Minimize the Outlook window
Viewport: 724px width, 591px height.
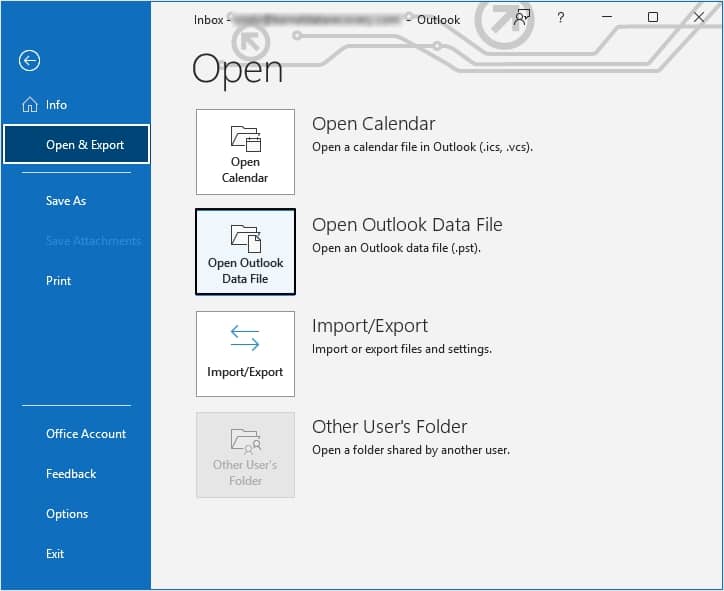pos(607,17)
